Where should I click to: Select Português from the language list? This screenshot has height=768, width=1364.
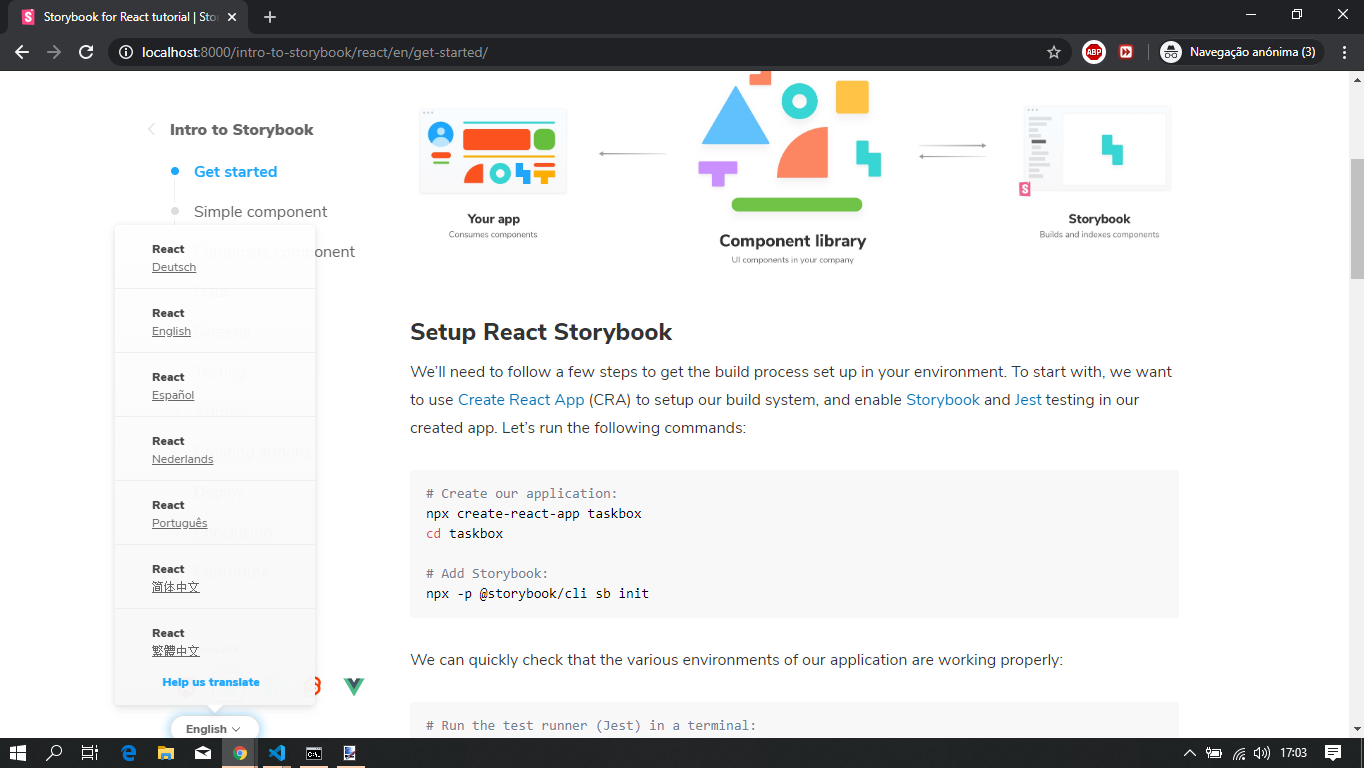(x=179, y=523)
